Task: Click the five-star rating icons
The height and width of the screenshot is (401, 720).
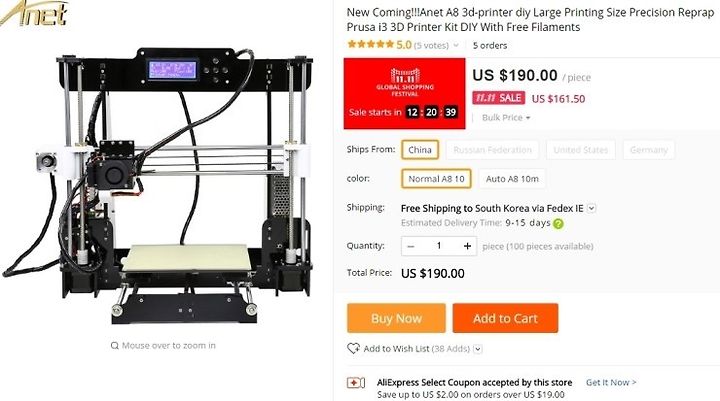Action: tap(371, 45)
